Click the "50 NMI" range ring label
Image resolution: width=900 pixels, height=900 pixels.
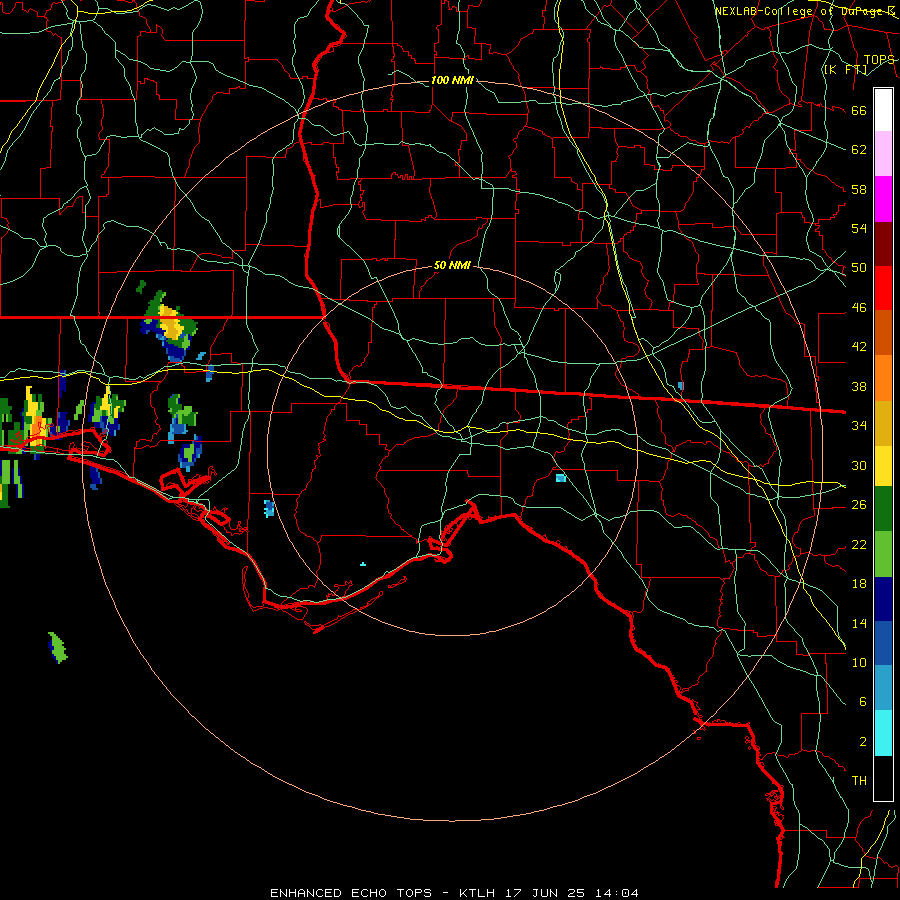tap(452, 265)
